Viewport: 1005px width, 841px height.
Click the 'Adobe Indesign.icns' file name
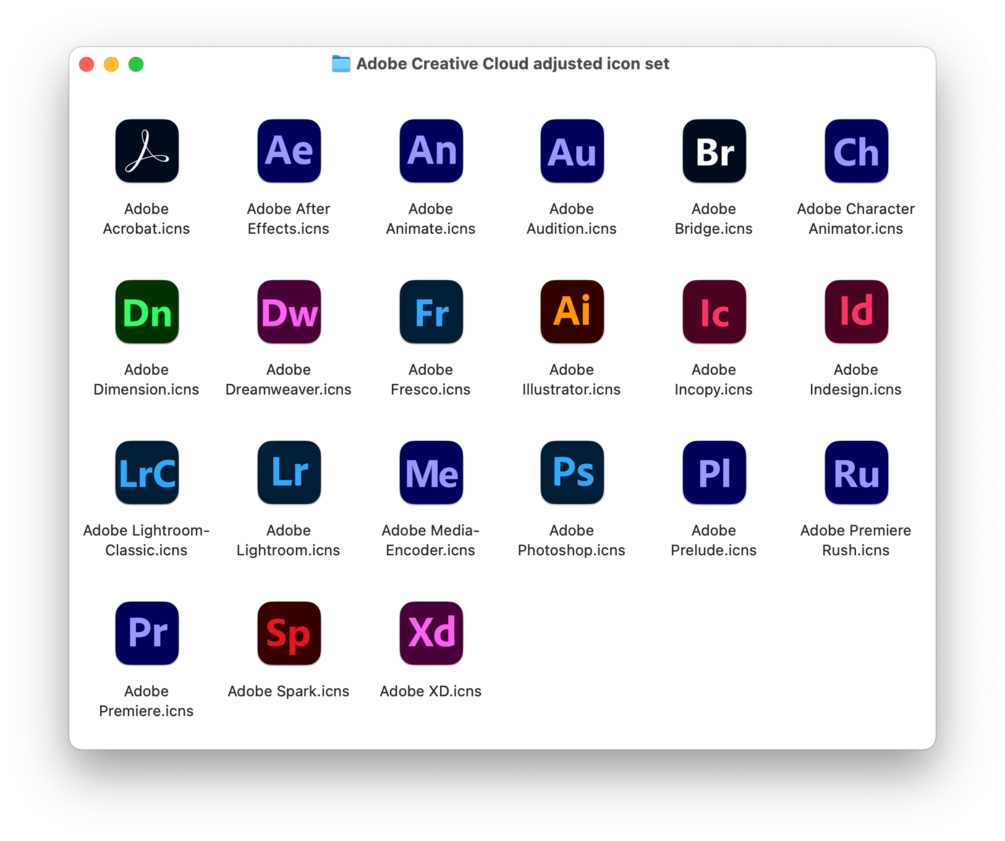coord(856,379)
